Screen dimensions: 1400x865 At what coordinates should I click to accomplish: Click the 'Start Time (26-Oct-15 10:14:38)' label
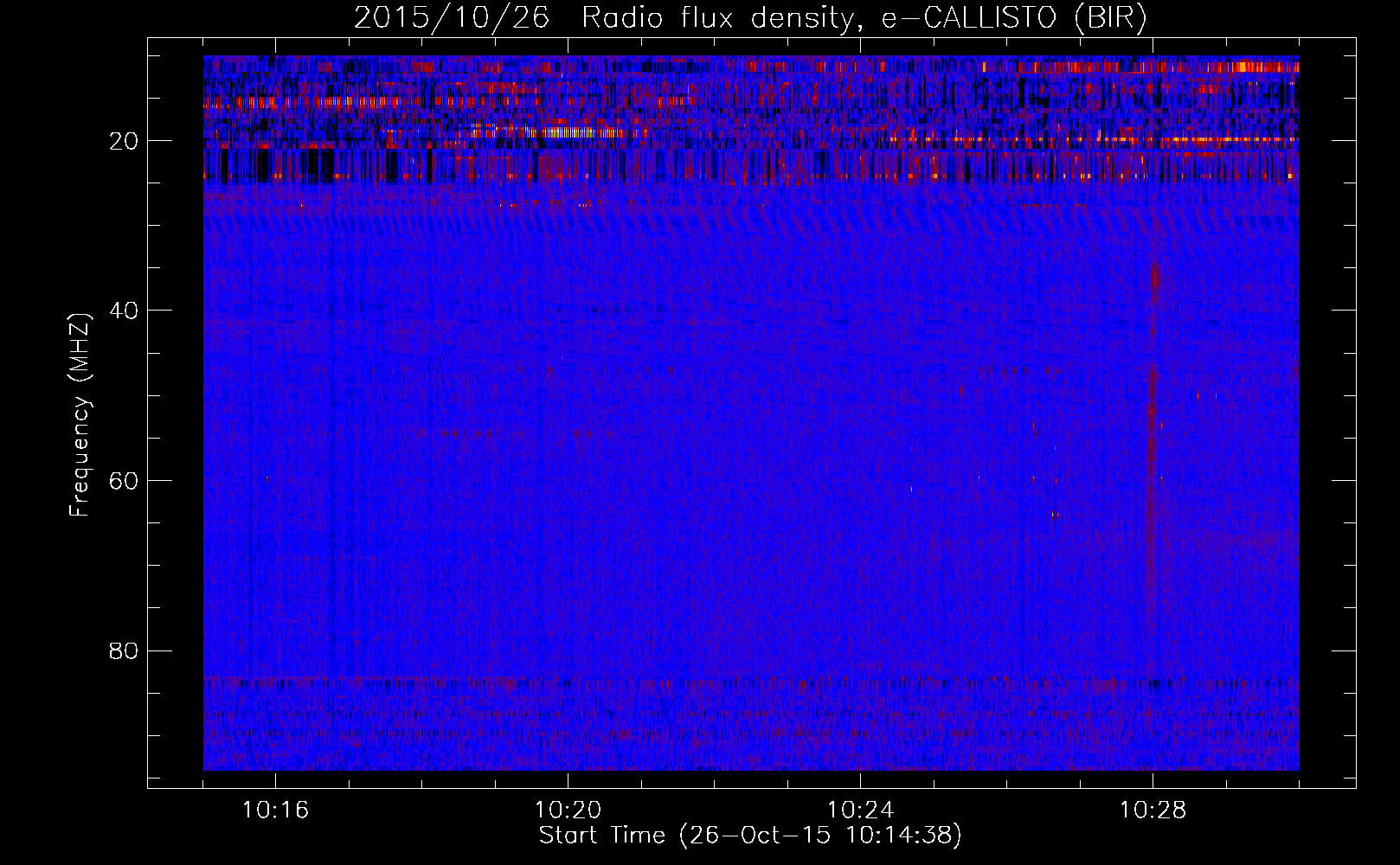click(x=750, y=836)
